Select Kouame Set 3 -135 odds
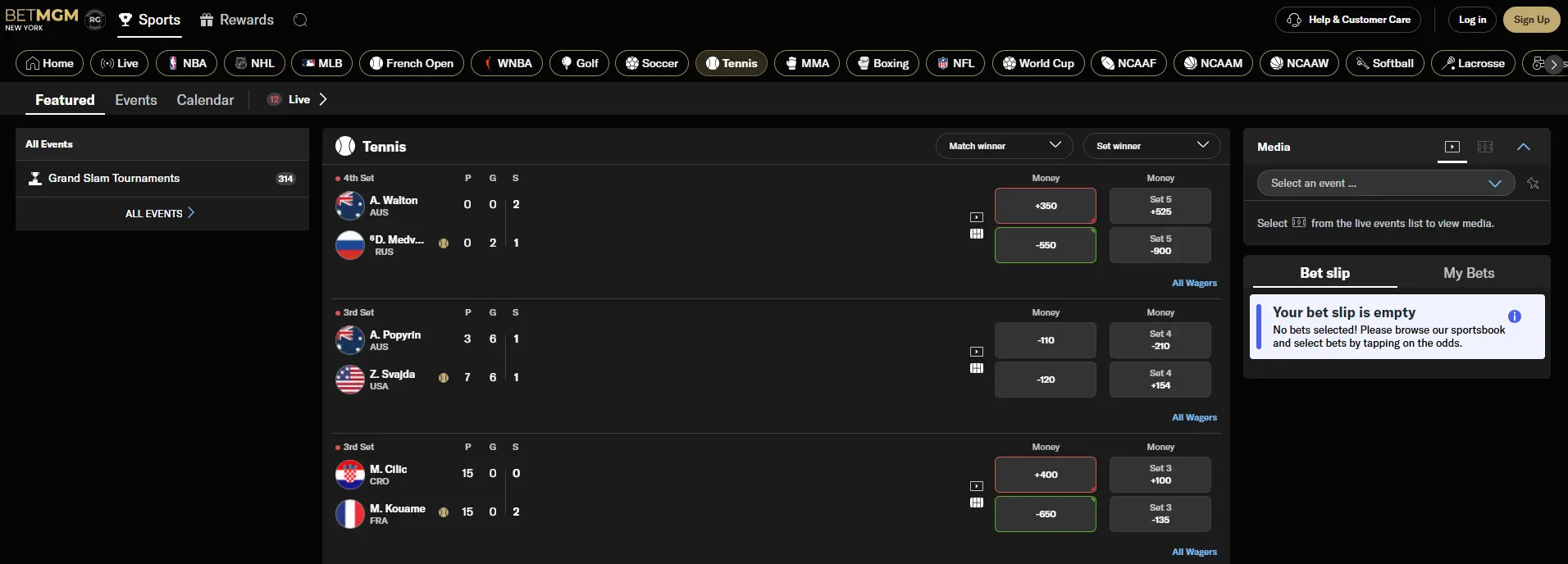This screenshot has width=1568, height=564. tap(1160, 514)
